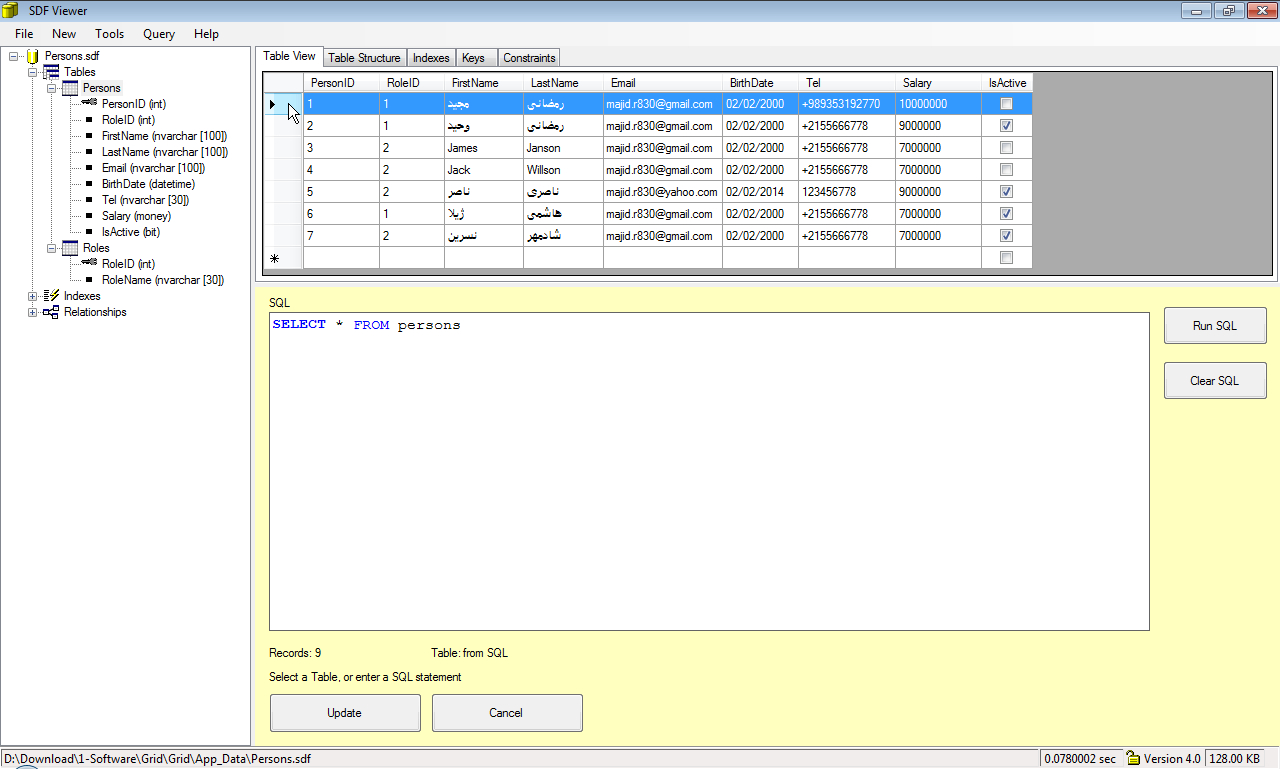
Task: Open the Query menu
Action: click(158, 33)
